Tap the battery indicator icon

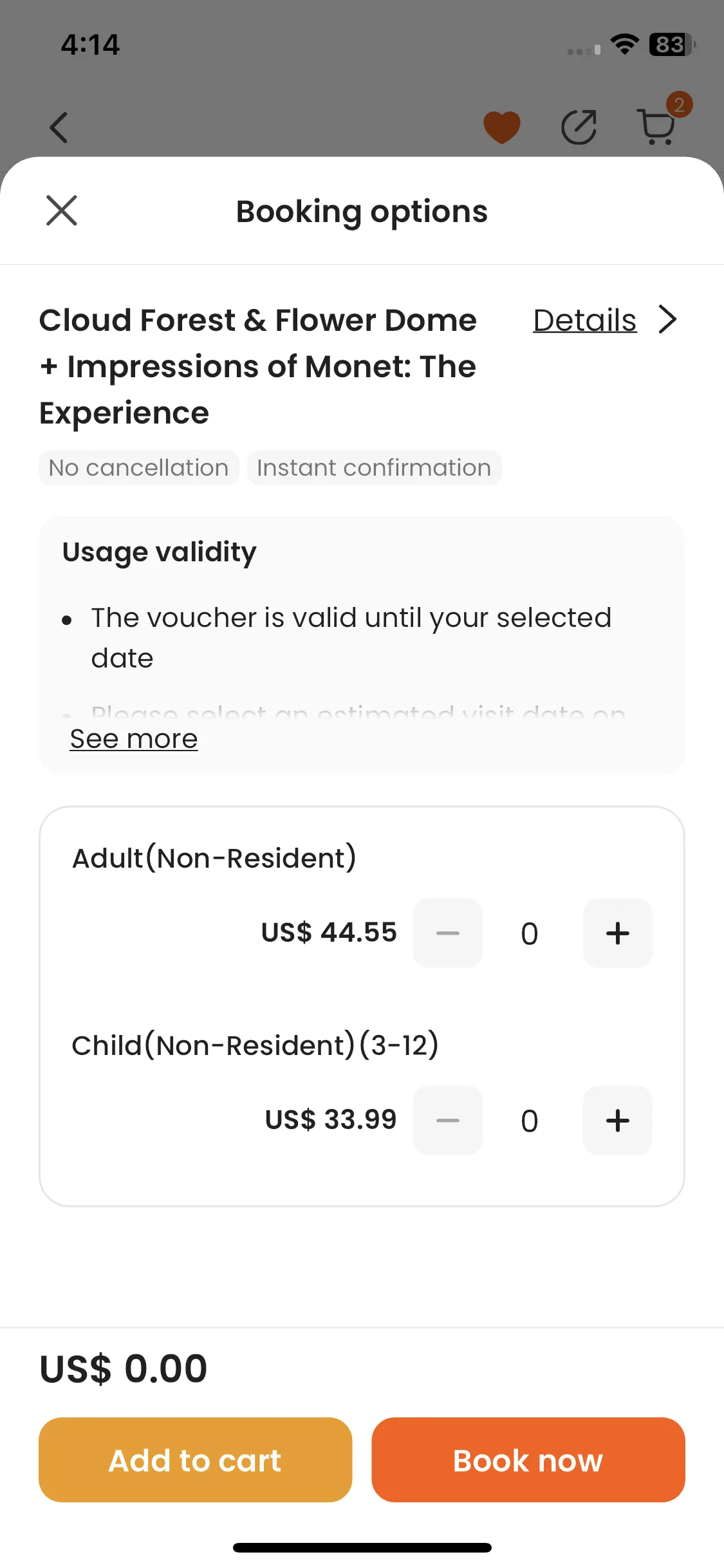pyautogui.click(x=672, y=44)
